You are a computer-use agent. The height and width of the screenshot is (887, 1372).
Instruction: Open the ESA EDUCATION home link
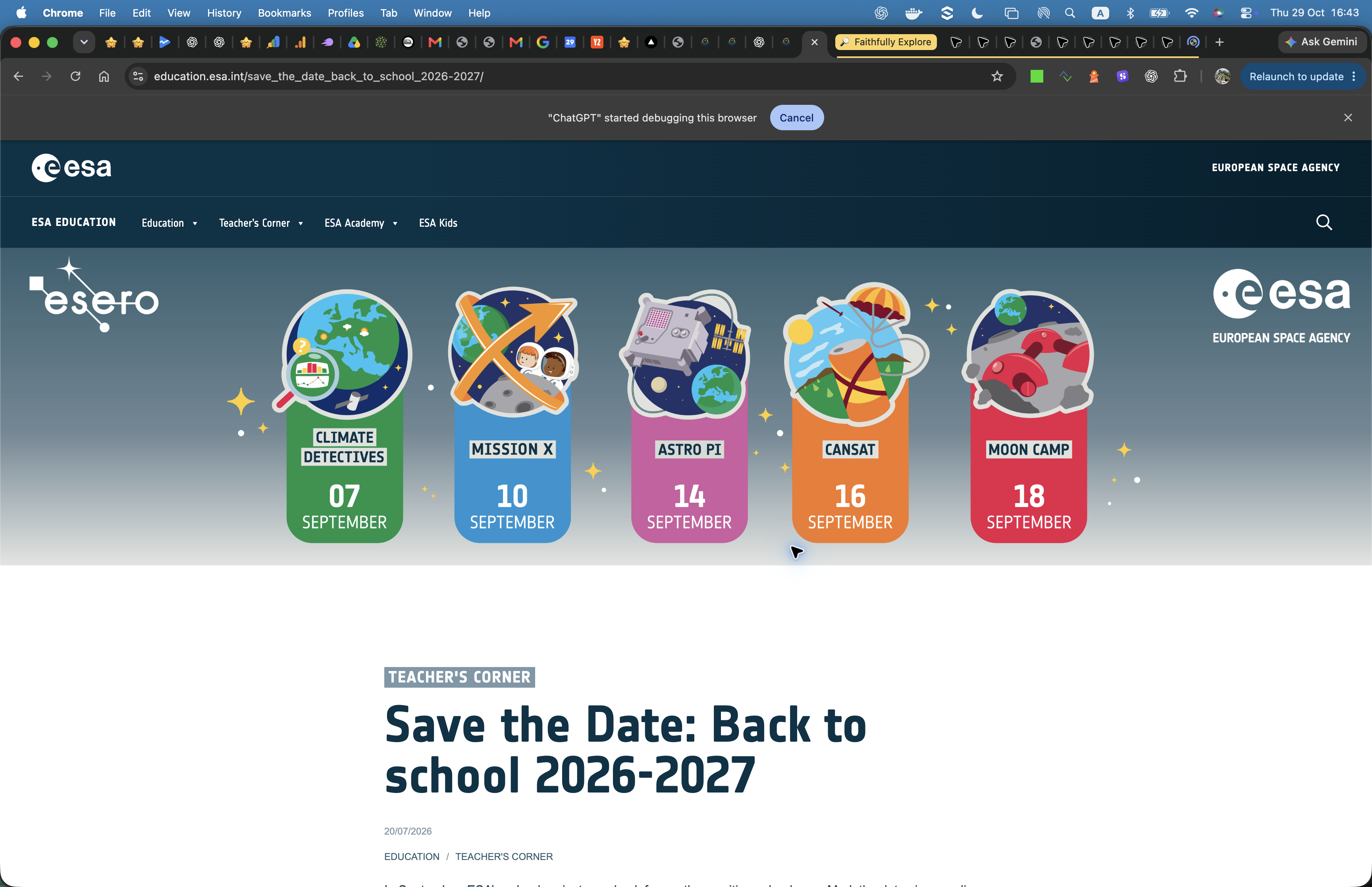[74, 222]
